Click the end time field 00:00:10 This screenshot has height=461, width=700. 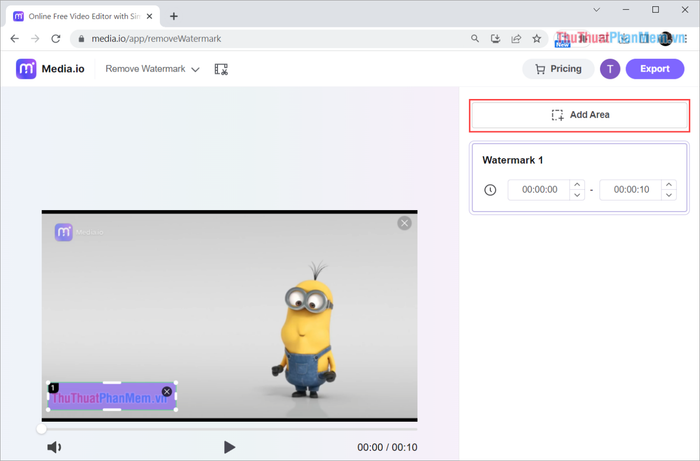631,190
